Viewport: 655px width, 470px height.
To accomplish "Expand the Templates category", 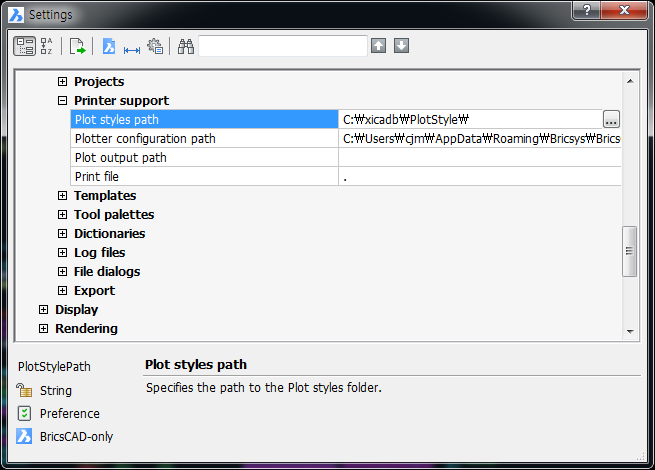I will [x=62, y=196].
